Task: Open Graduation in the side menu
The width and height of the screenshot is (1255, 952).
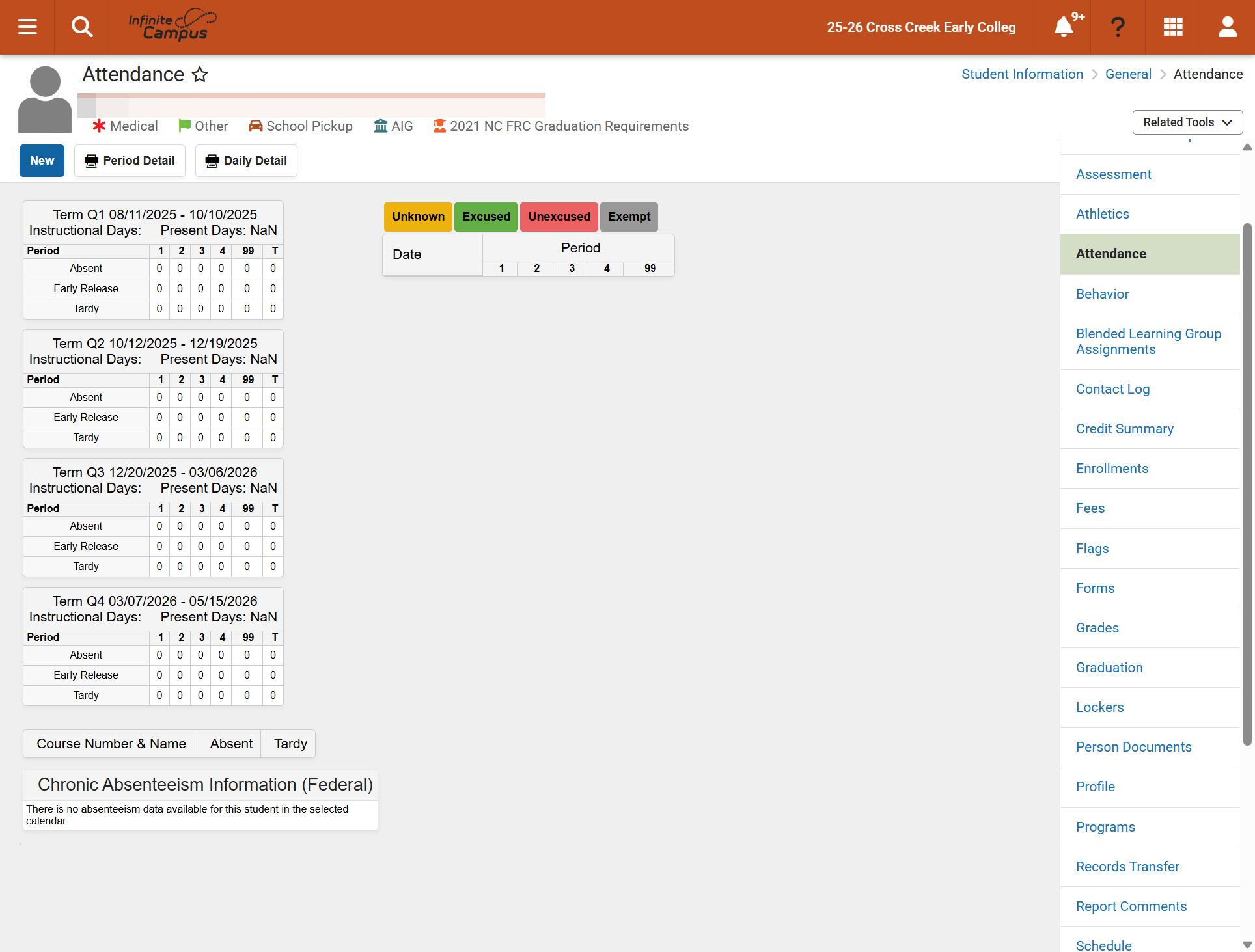Action: pos(1150,668)
